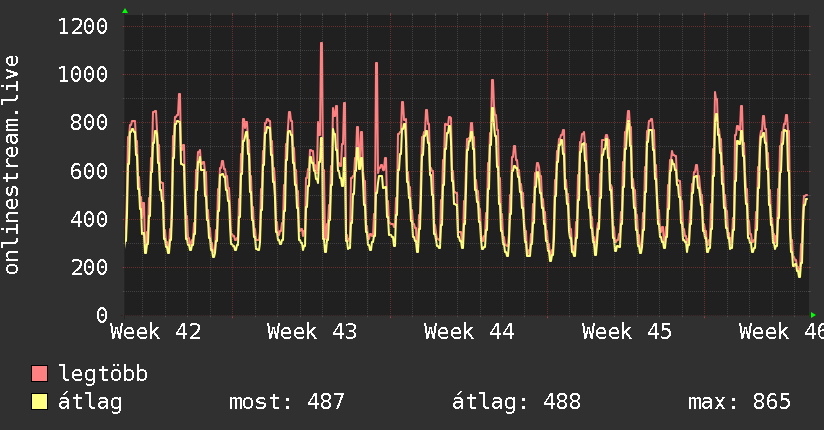This screenshot has height=430, width=824.
Task: Click the yellow átlag legend color swatch
Action: tap(39, 401)
